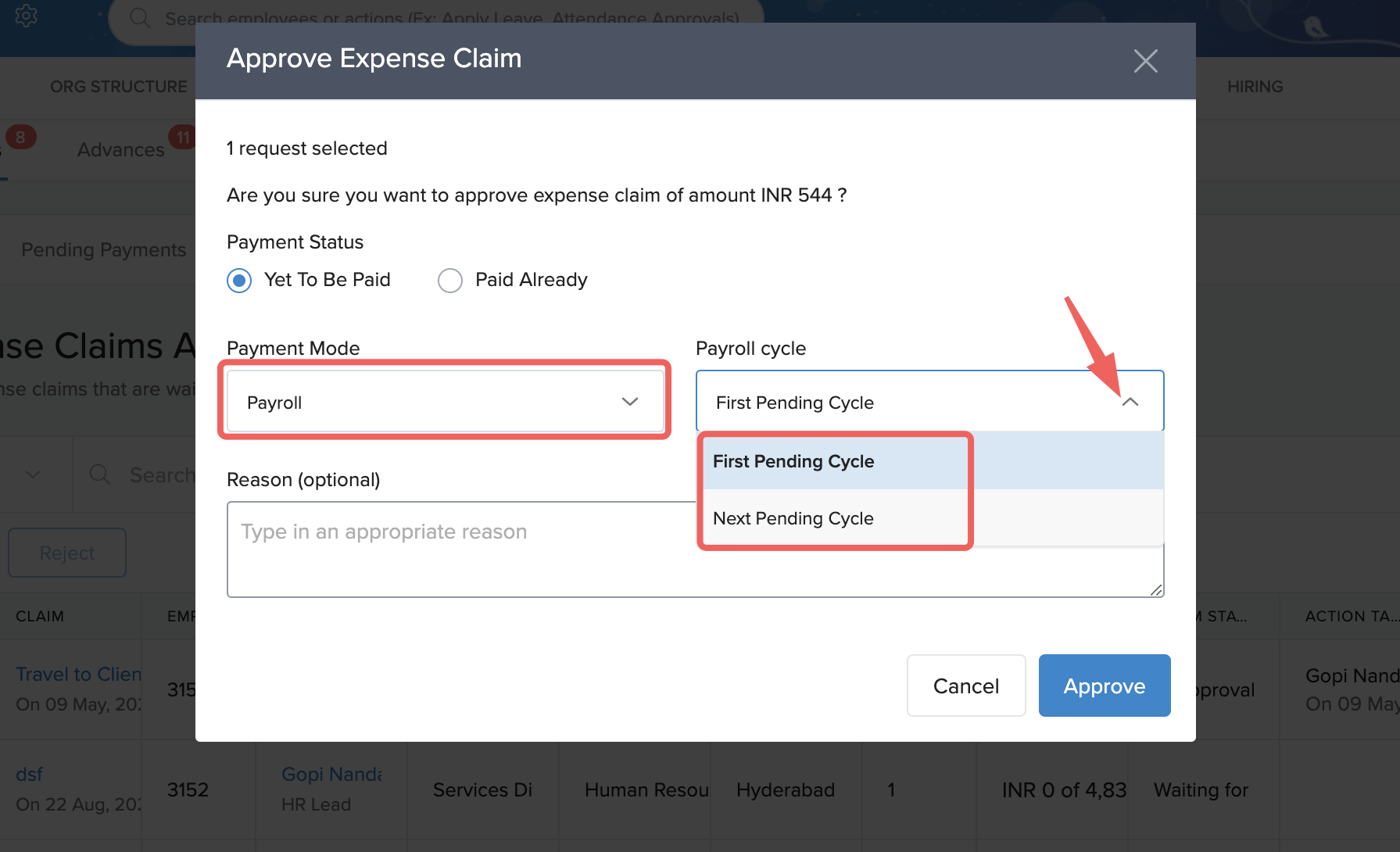Open ORG STRUCTURE menu item
Screen dimensions: 1400x852
click(119, 87)
